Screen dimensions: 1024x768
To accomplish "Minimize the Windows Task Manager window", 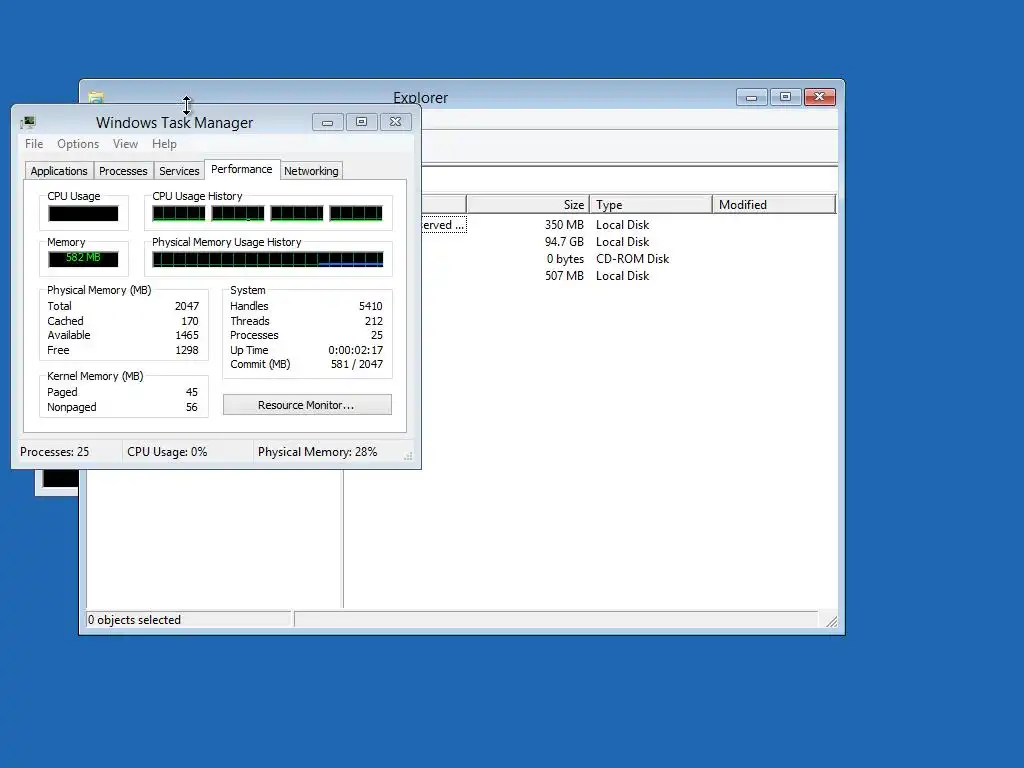I will pos(328,122).
